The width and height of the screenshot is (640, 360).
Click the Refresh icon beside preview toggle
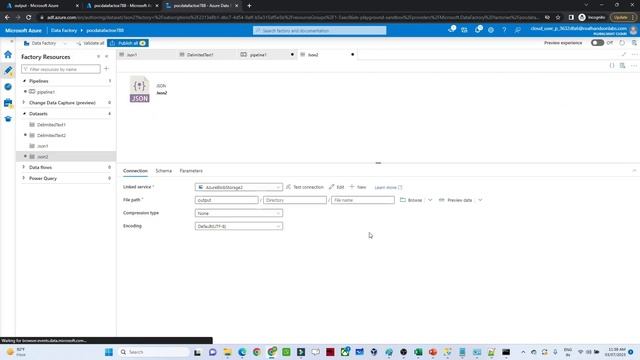[x=622, y=43]
